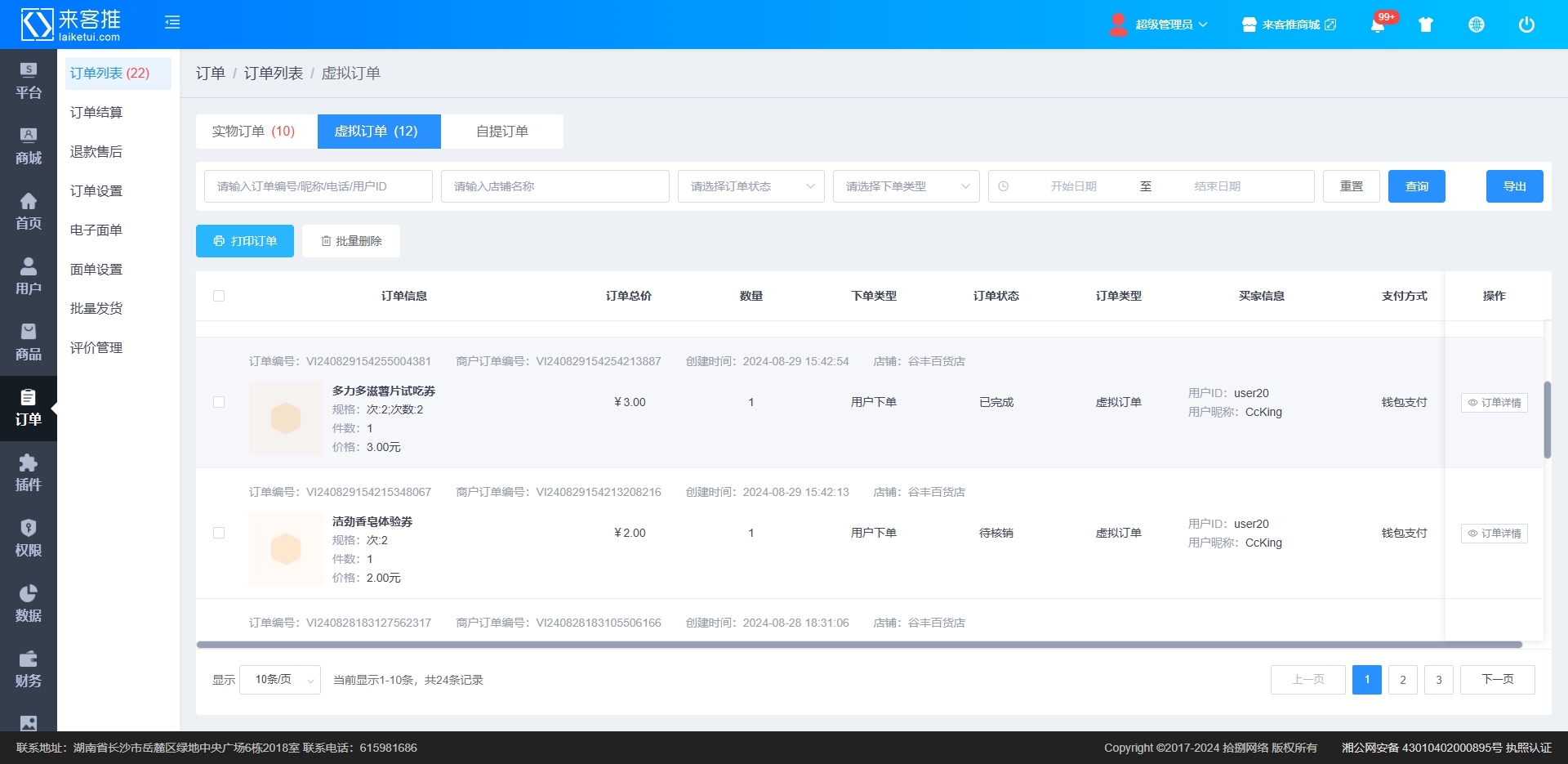Viewport: 1568px width, 764px height.
Task: Open the notification bell with 99+ badge
Action: coord(1378,25)
